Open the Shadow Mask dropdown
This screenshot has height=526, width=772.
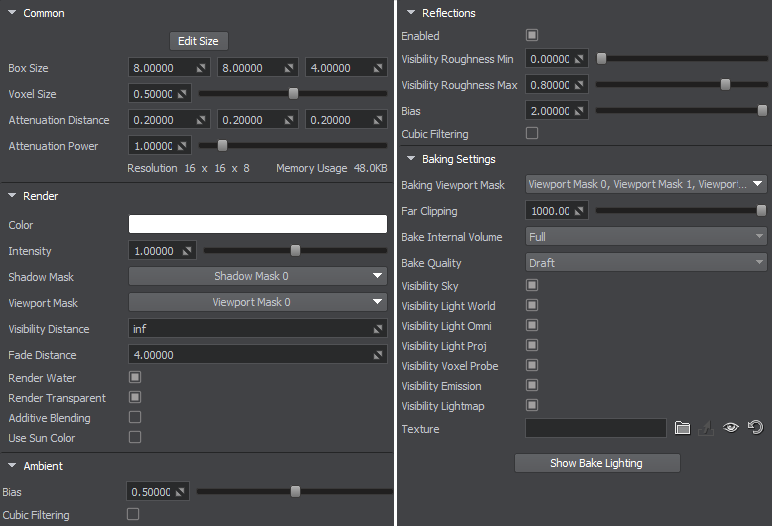pyautogui.click(x=258, y=276)
